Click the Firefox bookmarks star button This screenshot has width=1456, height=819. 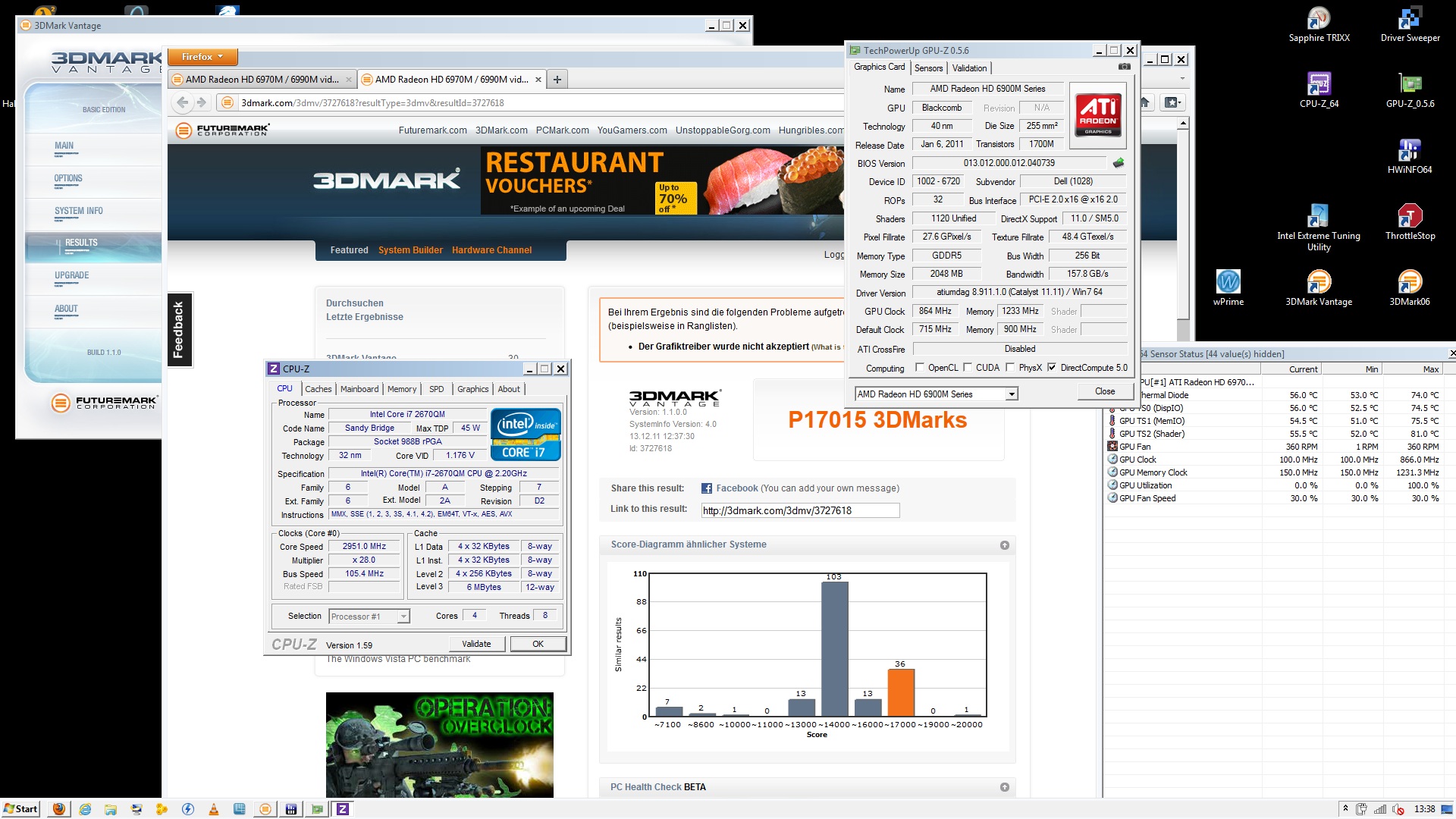tap(1172, 102)
